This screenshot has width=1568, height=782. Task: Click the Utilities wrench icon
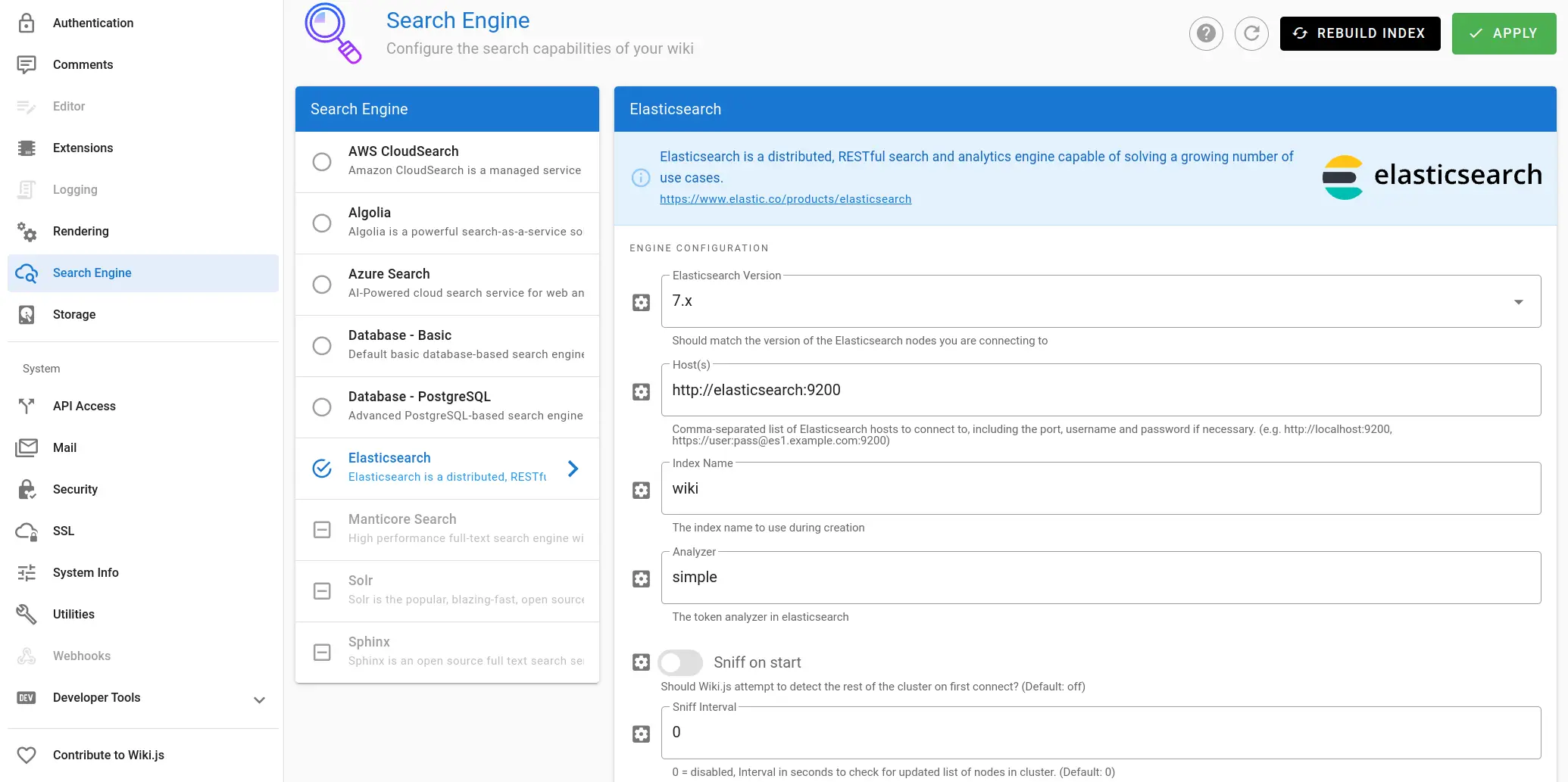click(27, 614)
